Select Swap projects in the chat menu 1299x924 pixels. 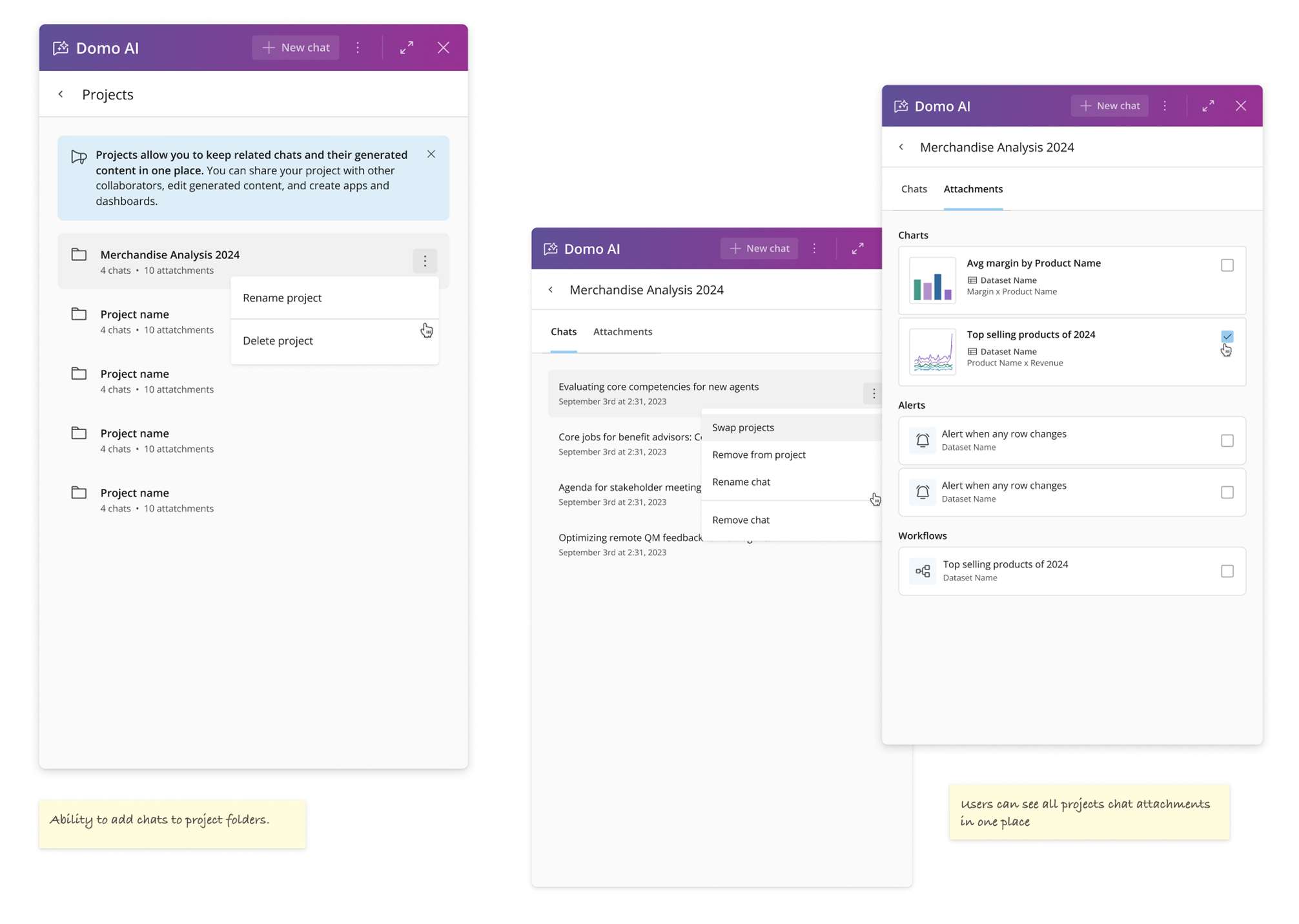click(x=792, y=427)
